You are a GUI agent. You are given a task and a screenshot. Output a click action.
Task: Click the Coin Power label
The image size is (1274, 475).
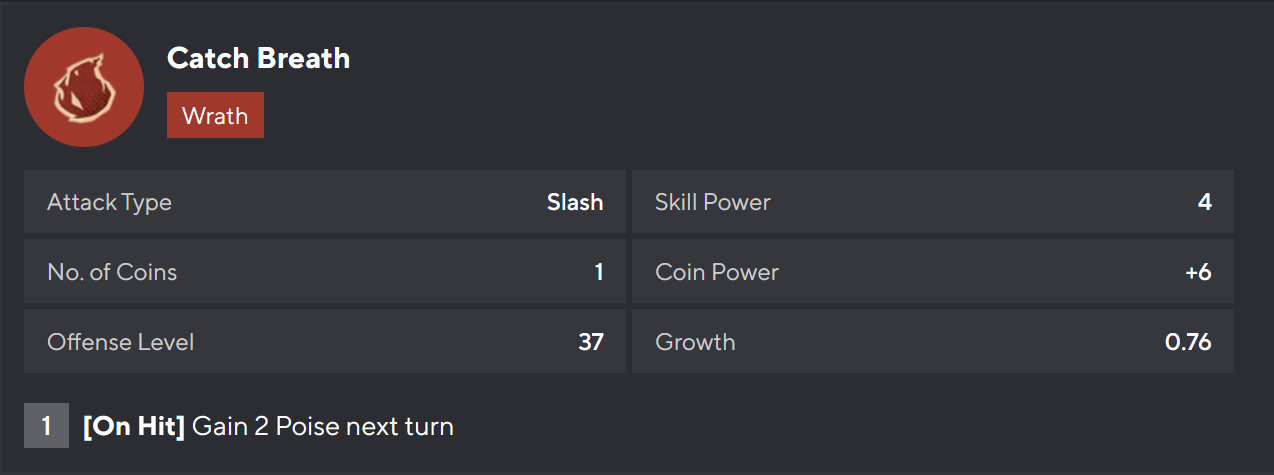(x=716, y=272)
